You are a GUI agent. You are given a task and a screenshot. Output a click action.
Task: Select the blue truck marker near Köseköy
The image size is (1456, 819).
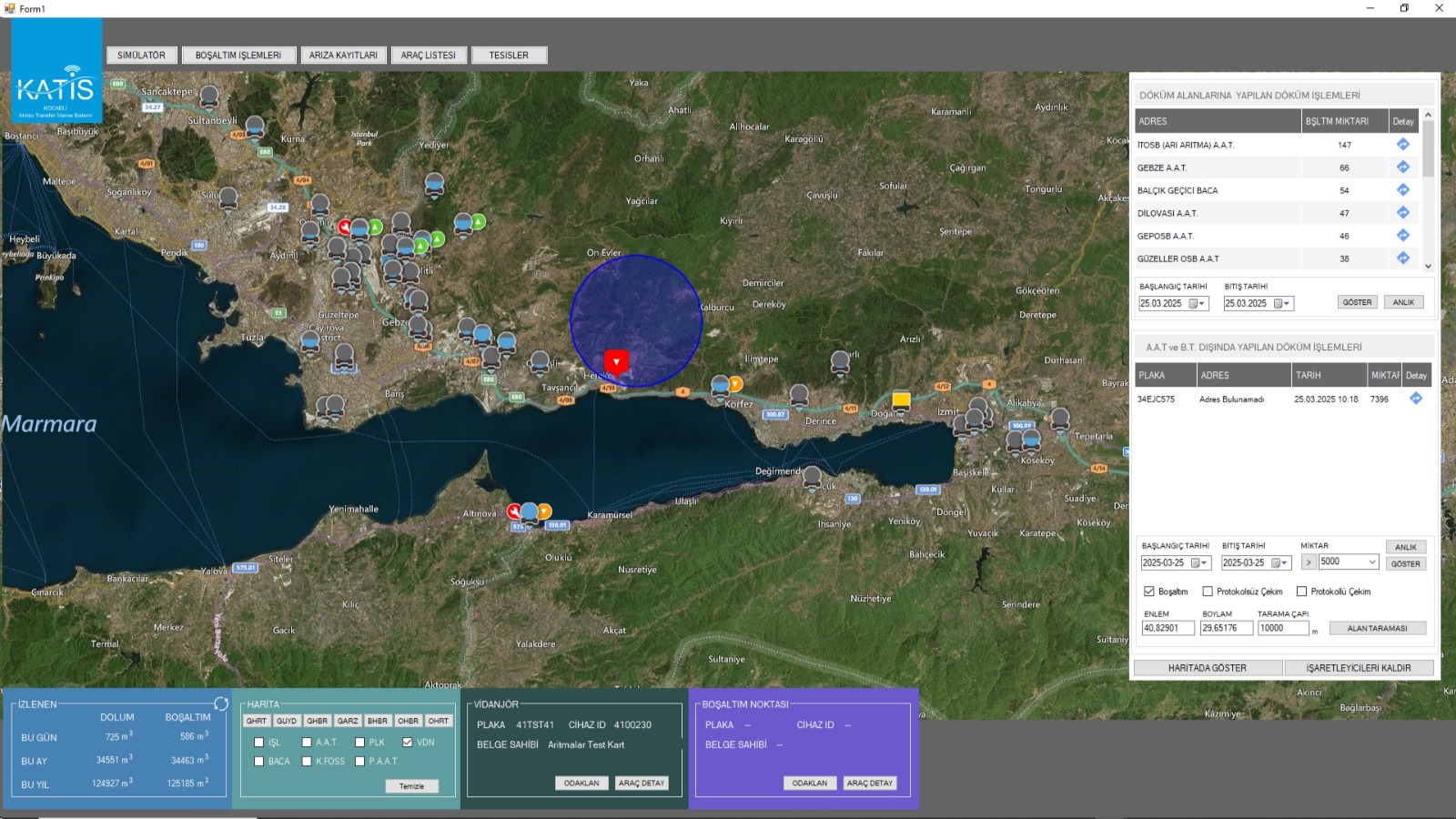coord(1031,440)
